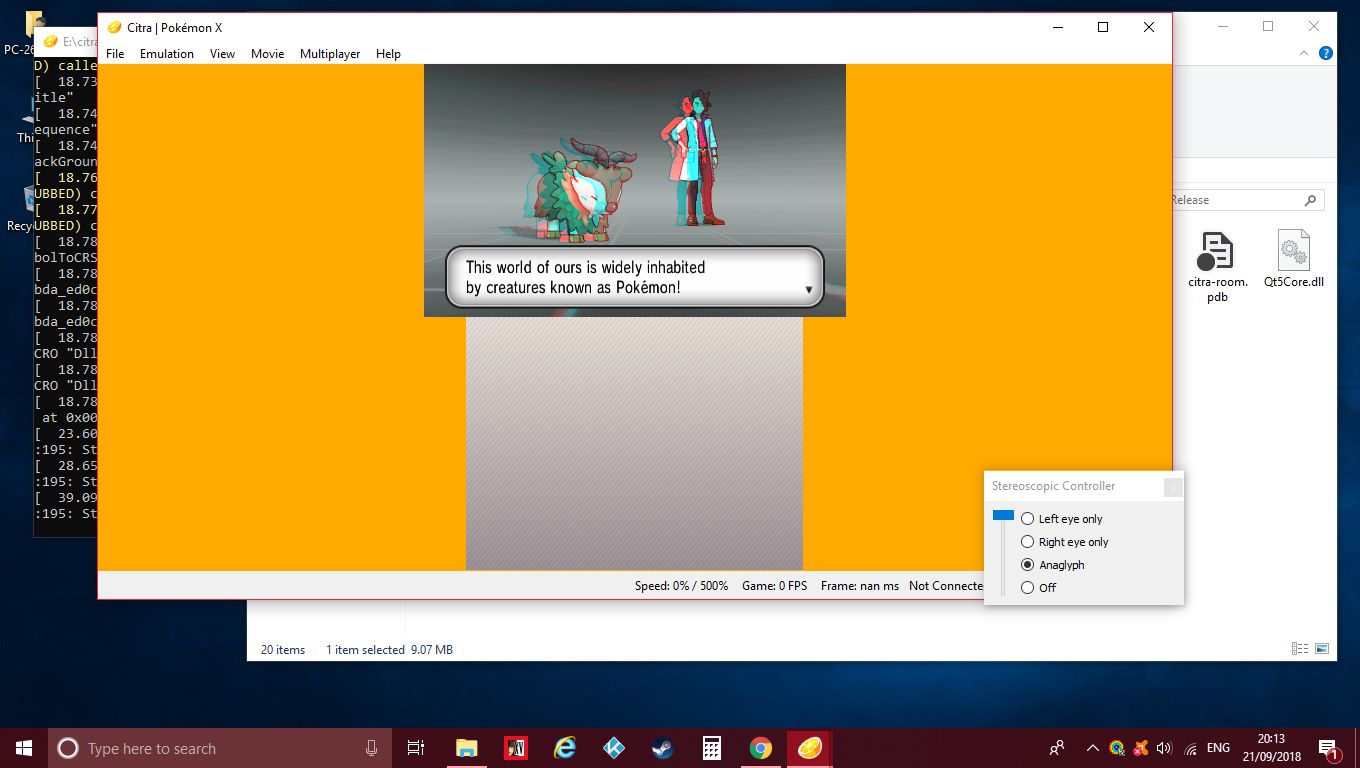The height and width of the screenshot is (768, 1360).
Task: Click the Speed 0% / 500% status text
Action: point(681,586)
